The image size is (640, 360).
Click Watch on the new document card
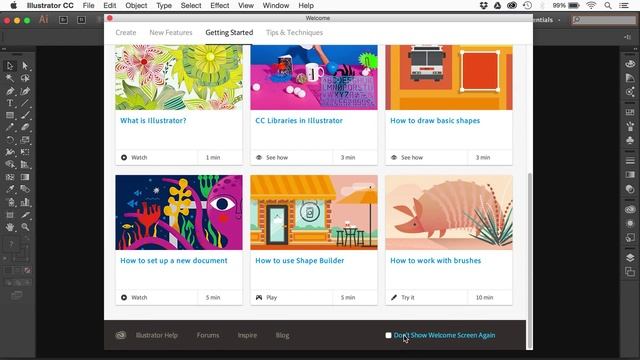(134, 298)
